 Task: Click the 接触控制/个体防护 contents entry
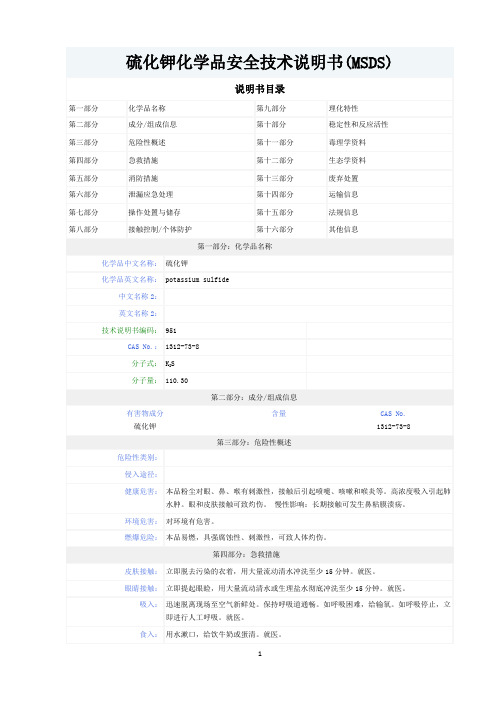[x=160, y=229]
